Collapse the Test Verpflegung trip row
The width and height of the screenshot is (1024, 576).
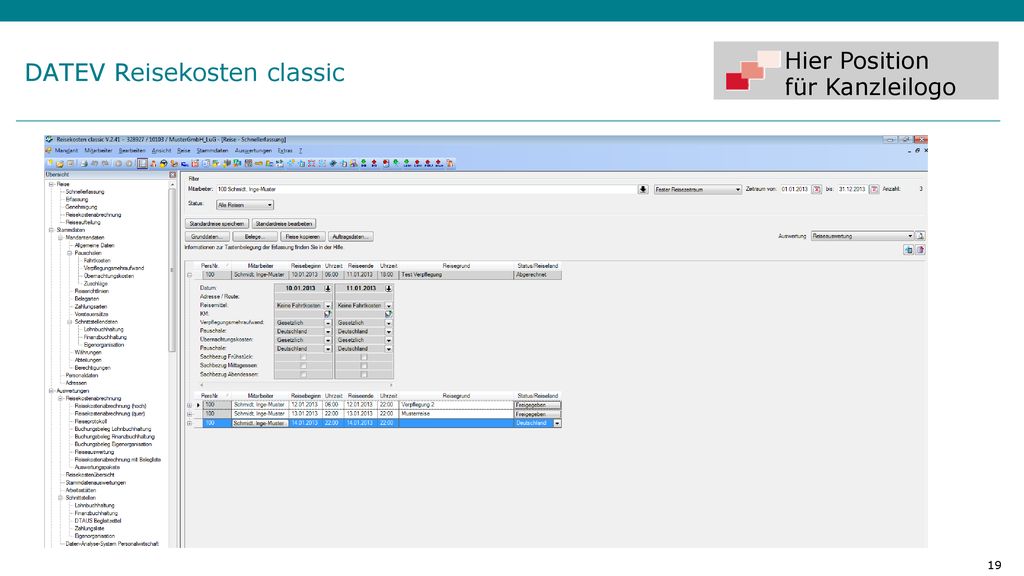click(189, 275)
